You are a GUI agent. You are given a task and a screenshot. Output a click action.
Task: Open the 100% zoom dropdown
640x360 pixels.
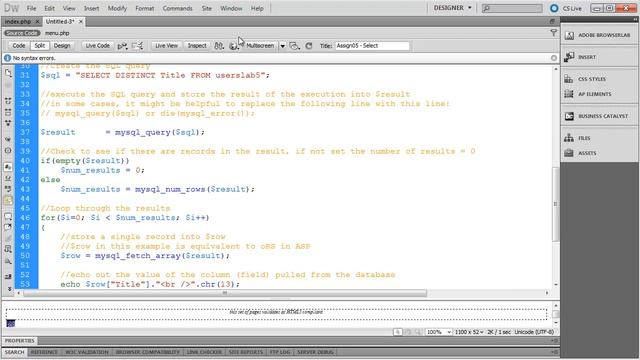pos(438,332)
